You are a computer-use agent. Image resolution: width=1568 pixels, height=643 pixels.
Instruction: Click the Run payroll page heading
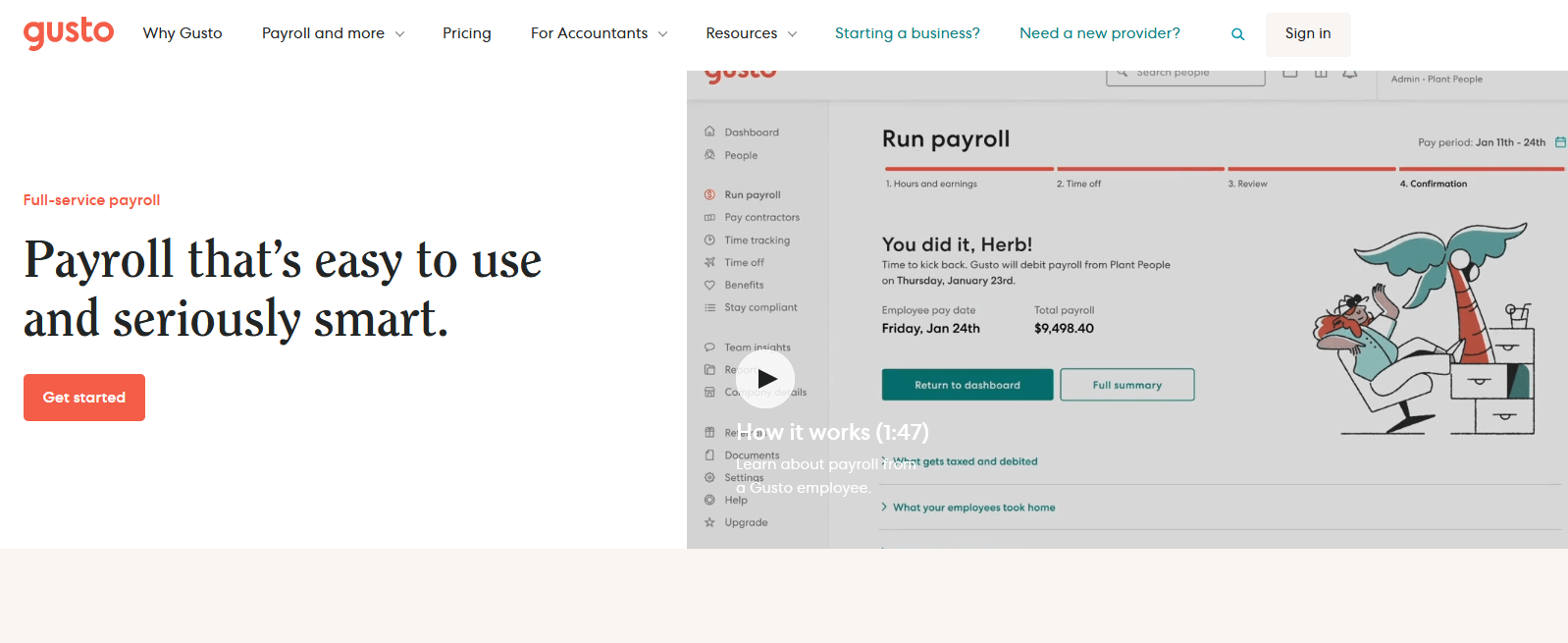click(946, 139)
